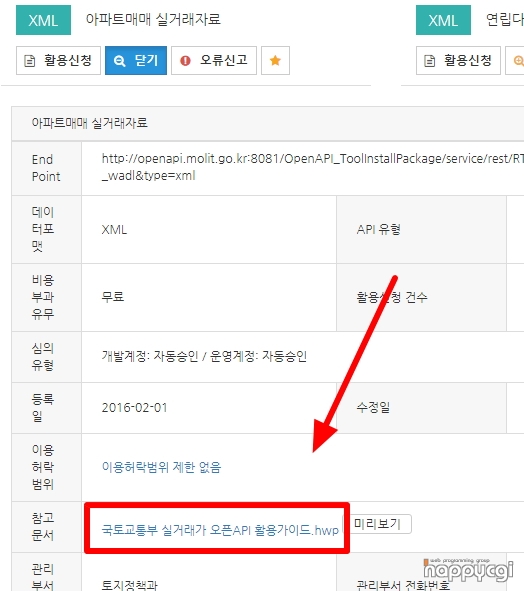
Task: Click the orange zoom icon button at the right edge
Action: click(515, 60)
